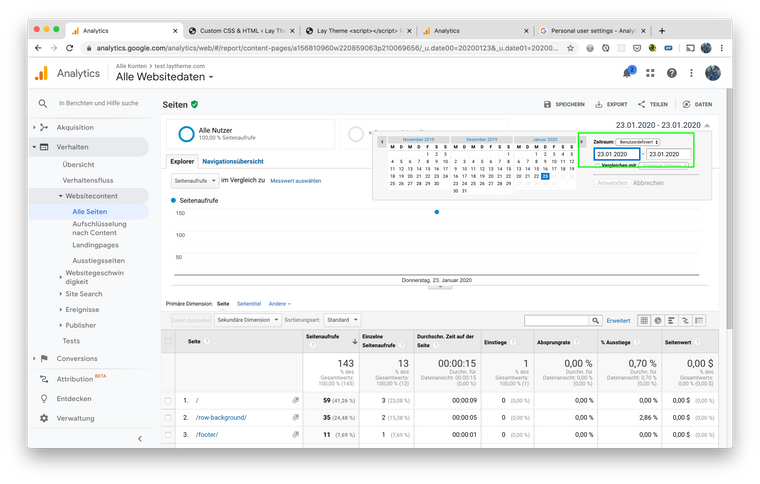Viewport: 760px width, 484px height.
Task: Click the start date input field
Action: 616,154
